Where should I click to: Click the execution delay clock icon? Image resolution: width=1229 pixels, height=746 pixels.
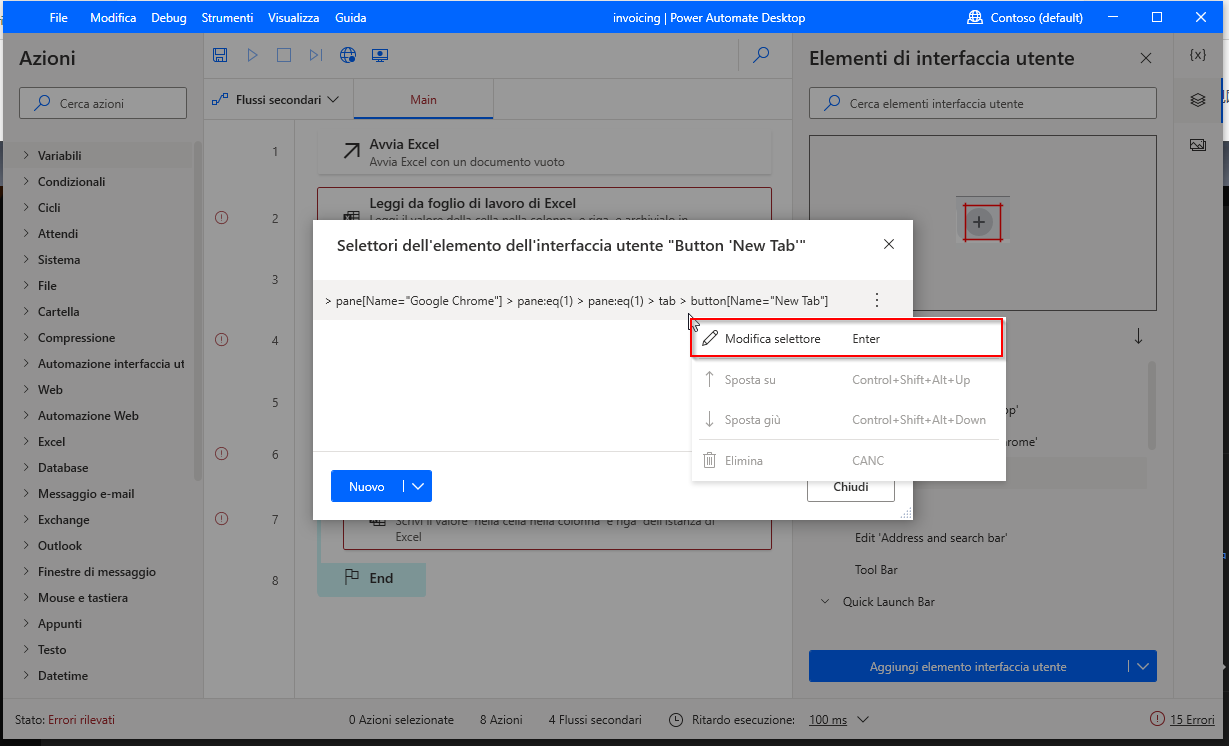click(x=675, y=720)
